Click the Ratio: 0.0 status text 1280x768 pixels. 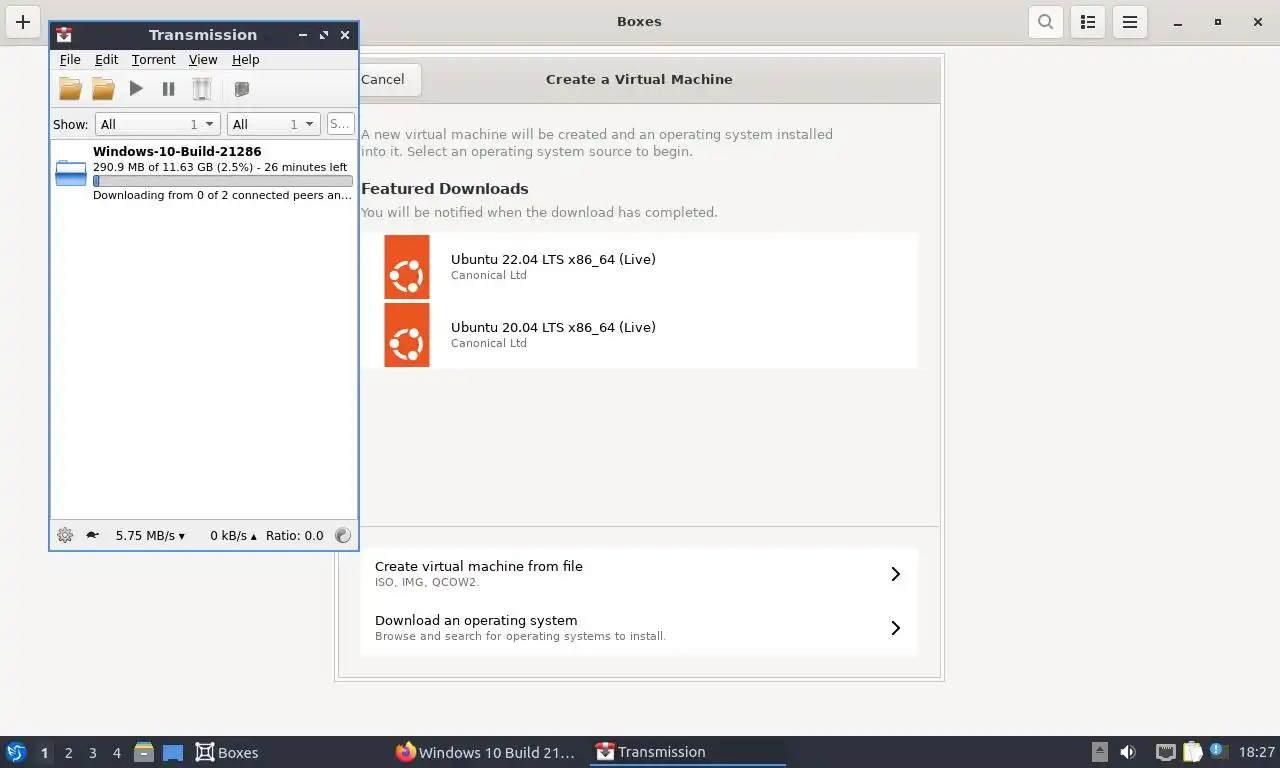coord(294,535)
